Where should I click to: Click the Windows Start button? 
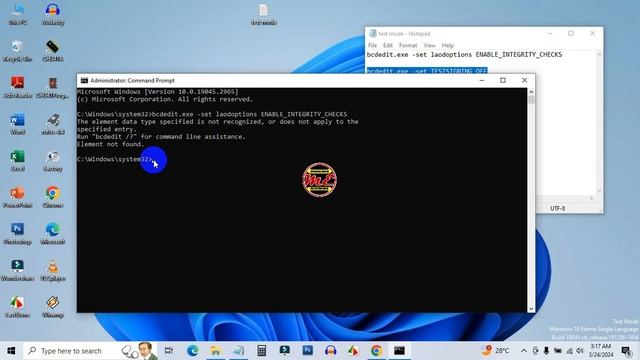[11, 351]
